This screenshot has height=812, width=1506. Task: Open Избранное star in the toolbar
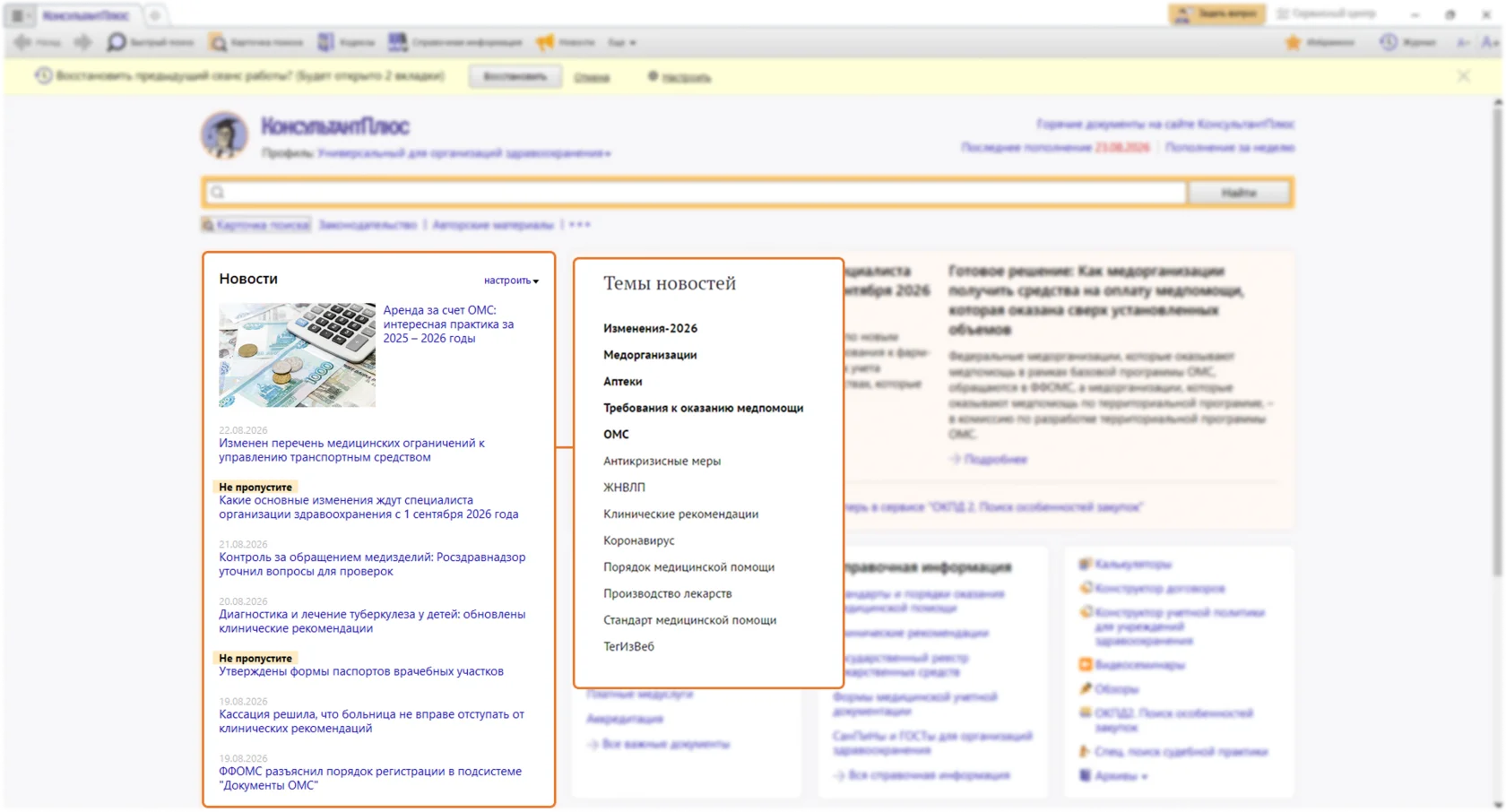1320,42
